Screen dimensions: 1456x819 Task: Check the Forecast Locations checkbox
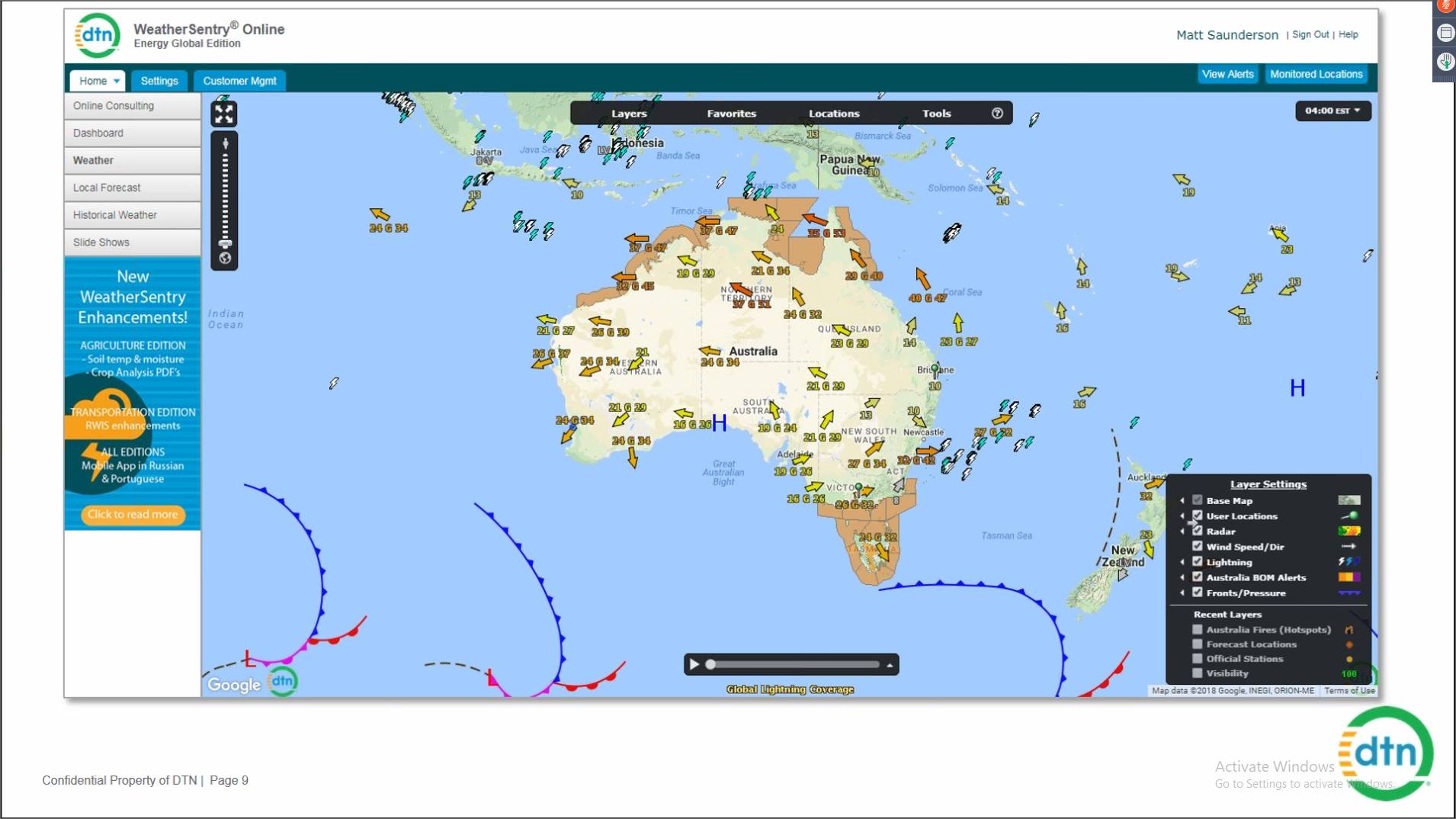pyautogui.click(x=1198, y=644)
